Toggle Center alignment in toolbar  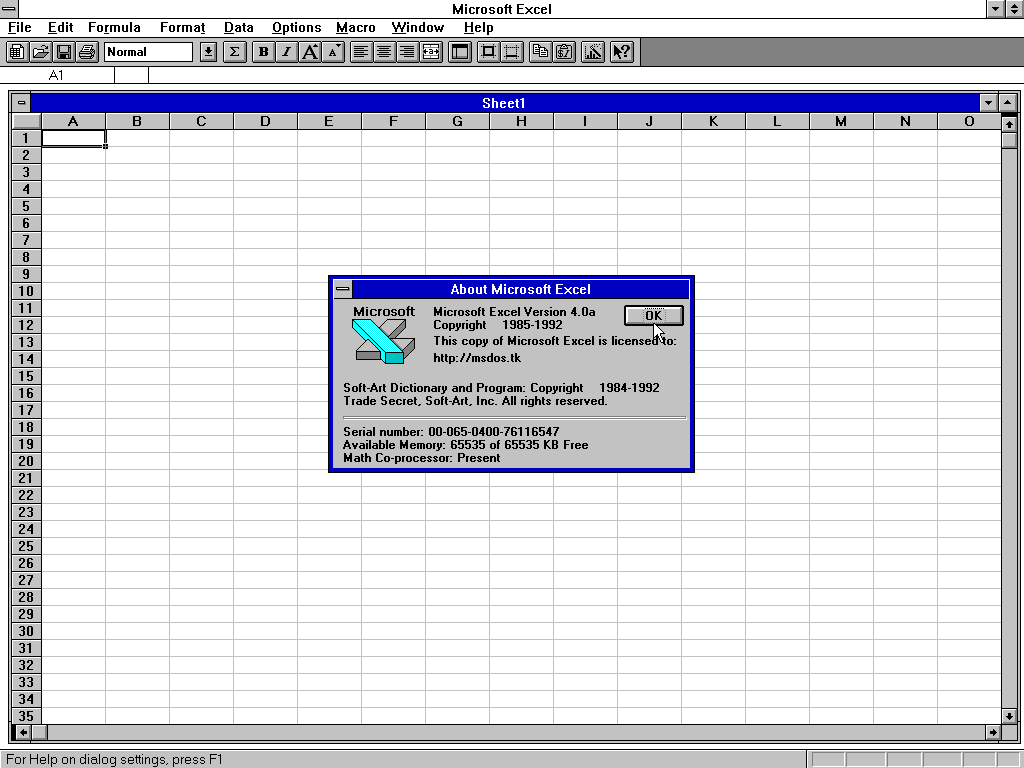[x=384, y=52]
